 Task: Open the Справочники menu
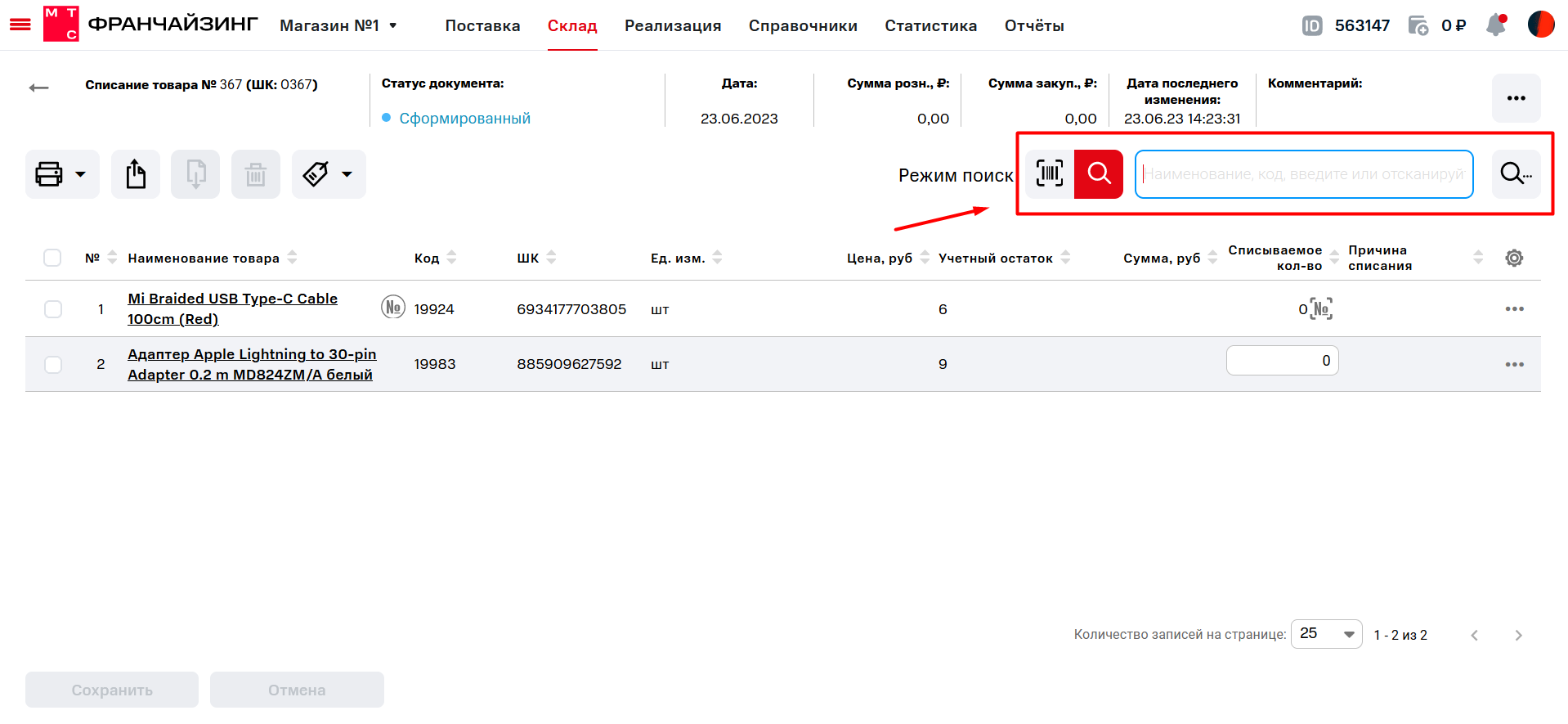tap(803, 25)
